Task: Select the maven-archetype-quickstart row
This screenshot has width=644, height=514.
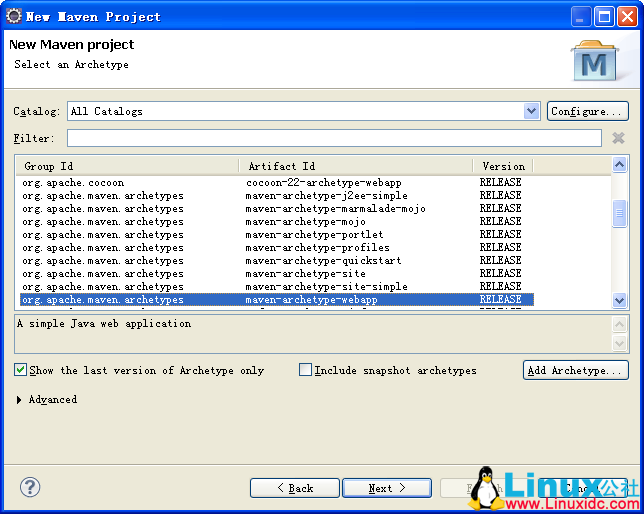Action: coord(277,260)
